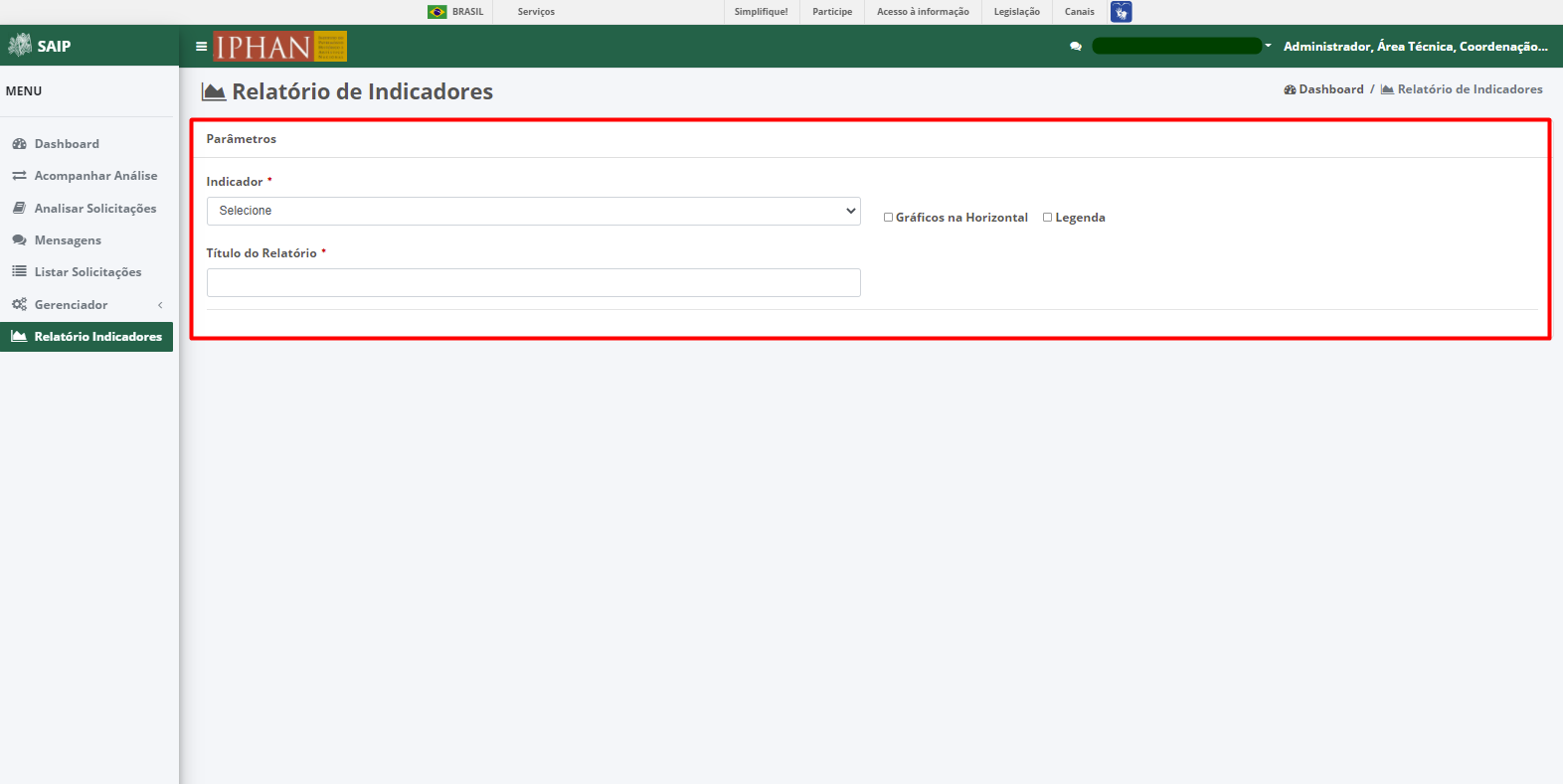Open VLibras accessibility hand icon

tap(1122, 12)
